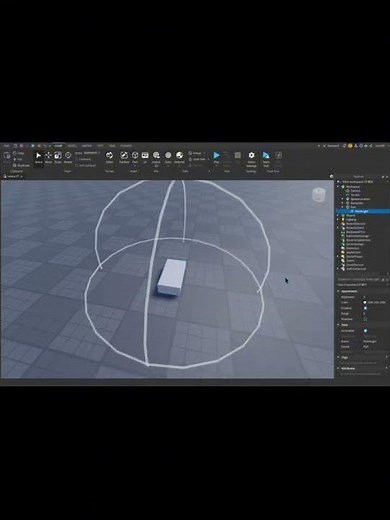Click the view orientation cube

pos(319,195)
